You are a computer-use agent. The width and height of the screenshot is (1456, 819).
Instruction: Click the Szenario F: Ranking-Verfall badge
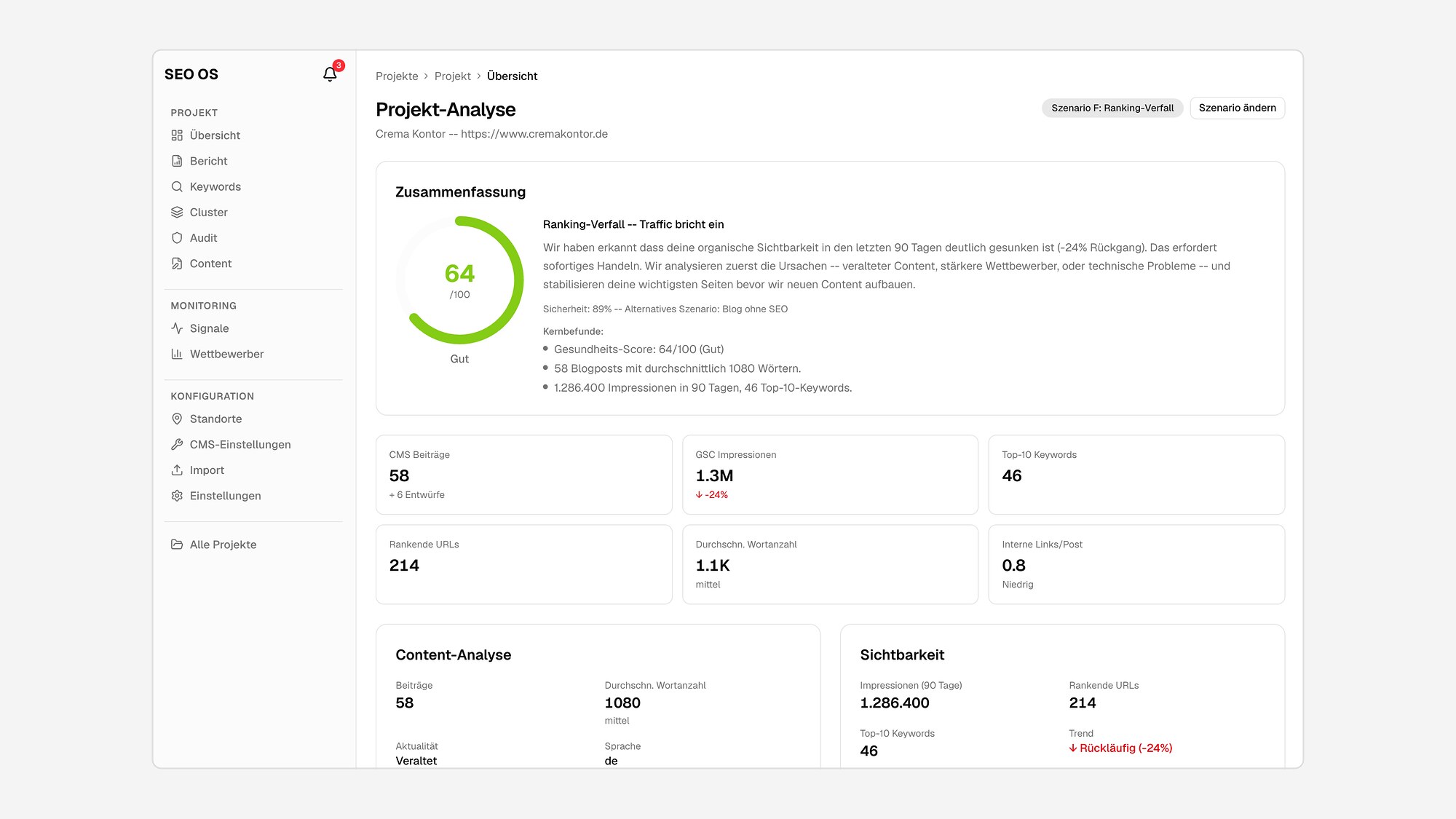[1112, 108]
